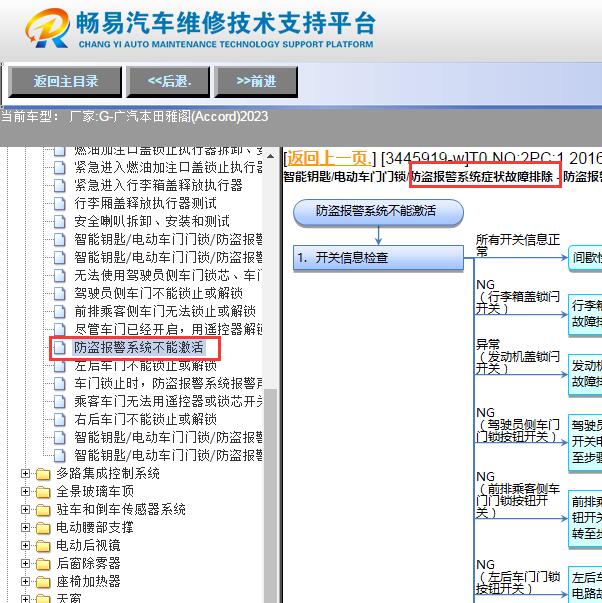Click the tree panel vertical scrollbar thumb
Screen dimensions: 602x603
pyautogui.click(x=270, y=496)
